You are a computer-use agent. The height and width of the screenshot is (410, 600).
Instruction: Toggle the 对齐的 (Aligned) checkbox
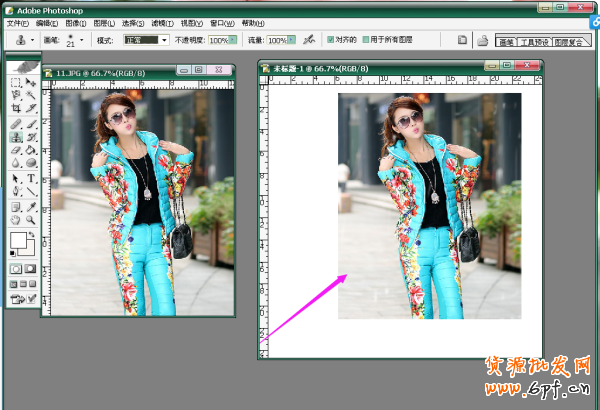coord(333,40)
